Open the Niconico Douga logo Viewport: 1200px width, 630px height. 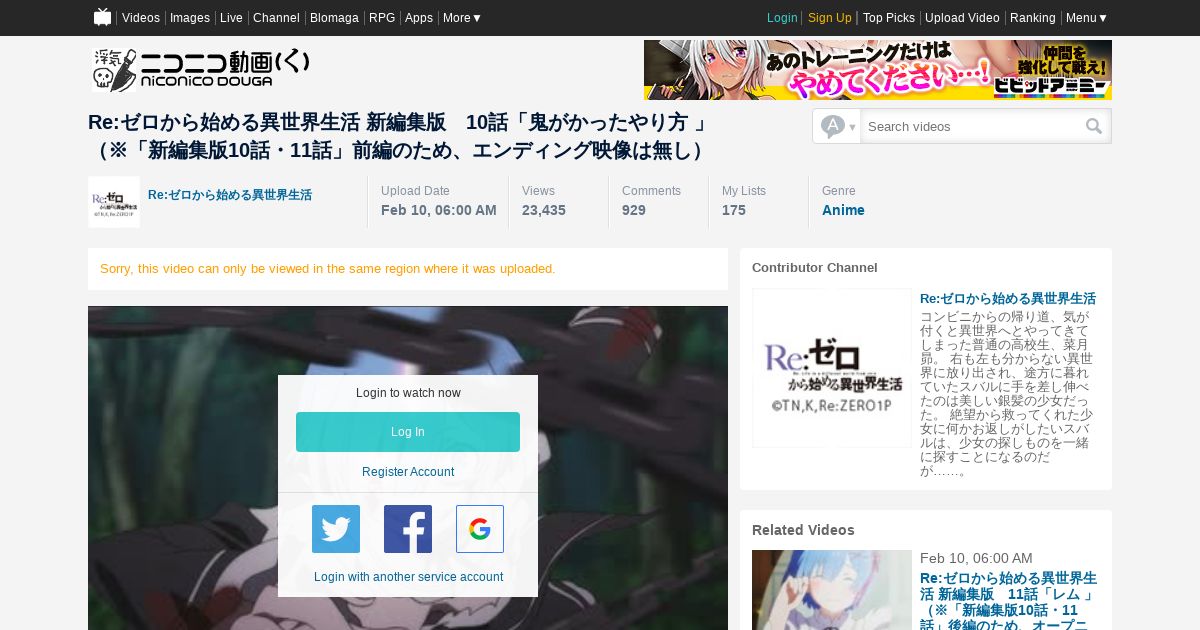[x=201, y=69]
